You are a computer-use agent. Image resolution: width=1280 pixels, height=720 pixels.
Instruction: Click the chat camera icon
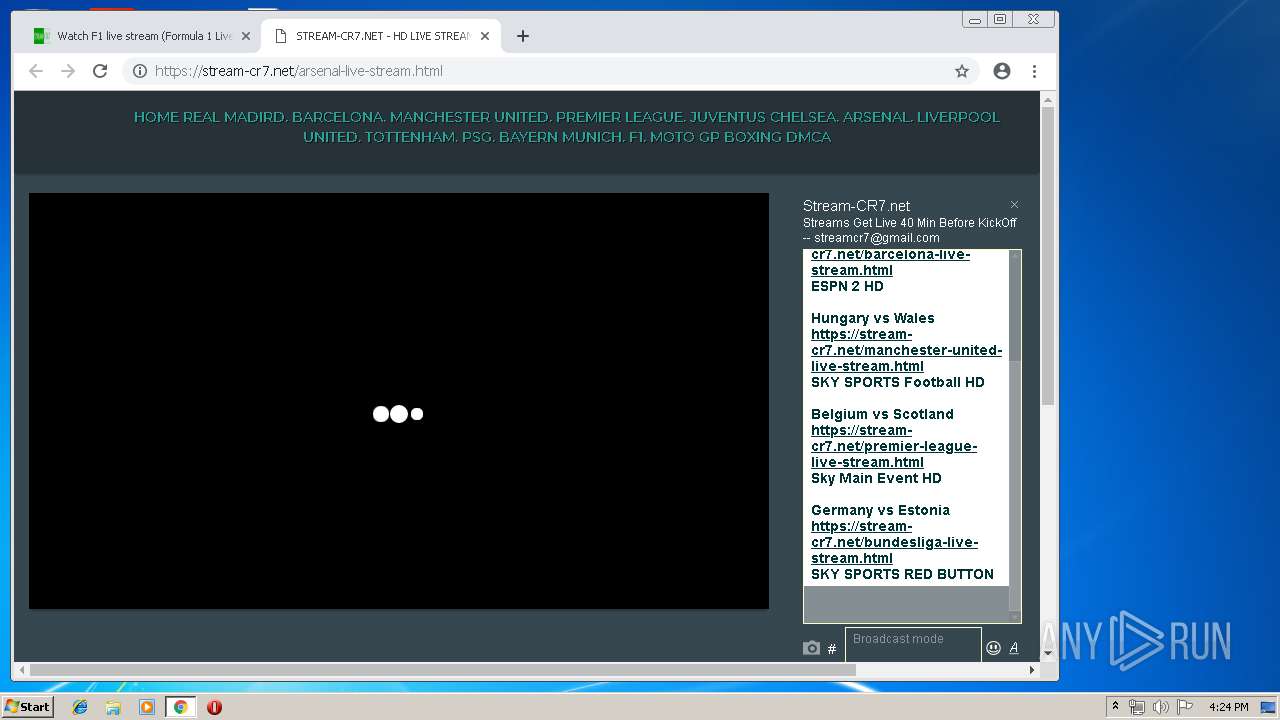[811, 648]
